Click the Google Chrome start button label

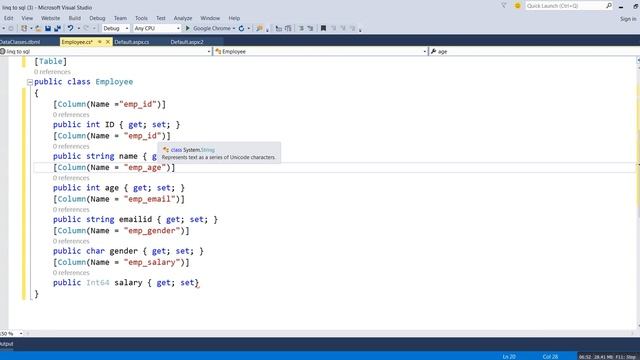pyautogui.click(x=212, y=28)
